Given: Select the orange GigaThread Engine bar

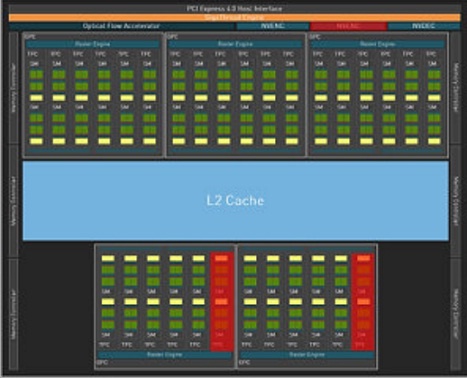Looking at the screenshot, I should [x=234, y=18].
